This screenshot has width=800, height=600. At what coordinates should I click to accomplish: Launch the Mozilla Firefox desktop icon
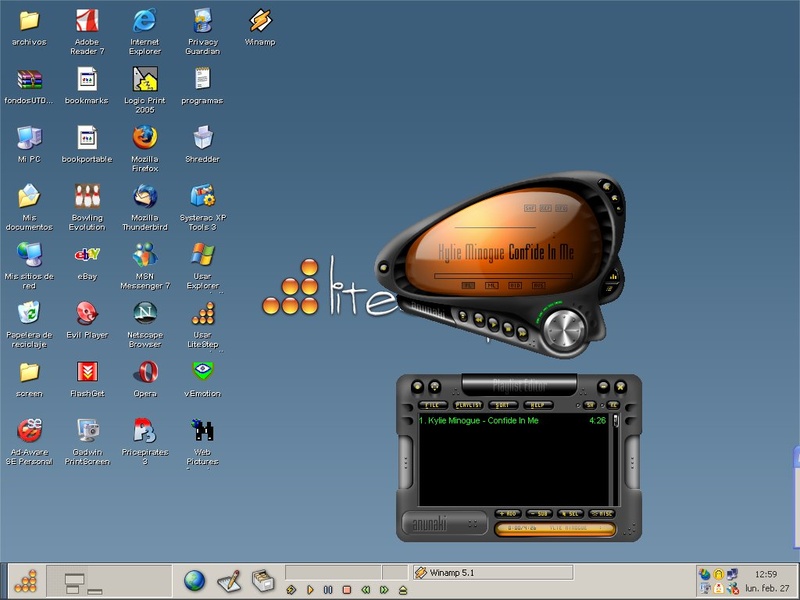tap(145, 138)
